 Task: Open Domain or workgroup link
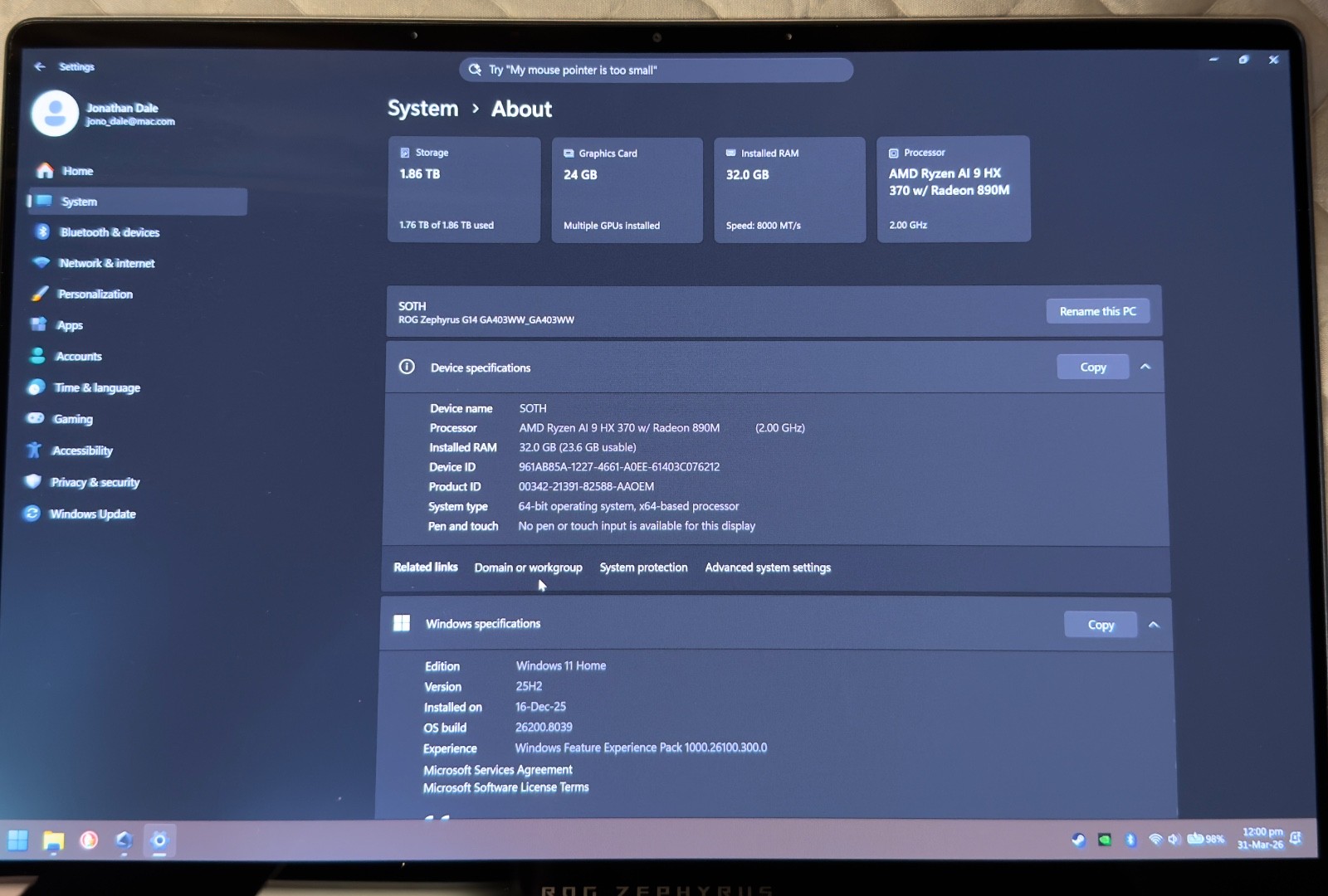[x=528, y=567]
